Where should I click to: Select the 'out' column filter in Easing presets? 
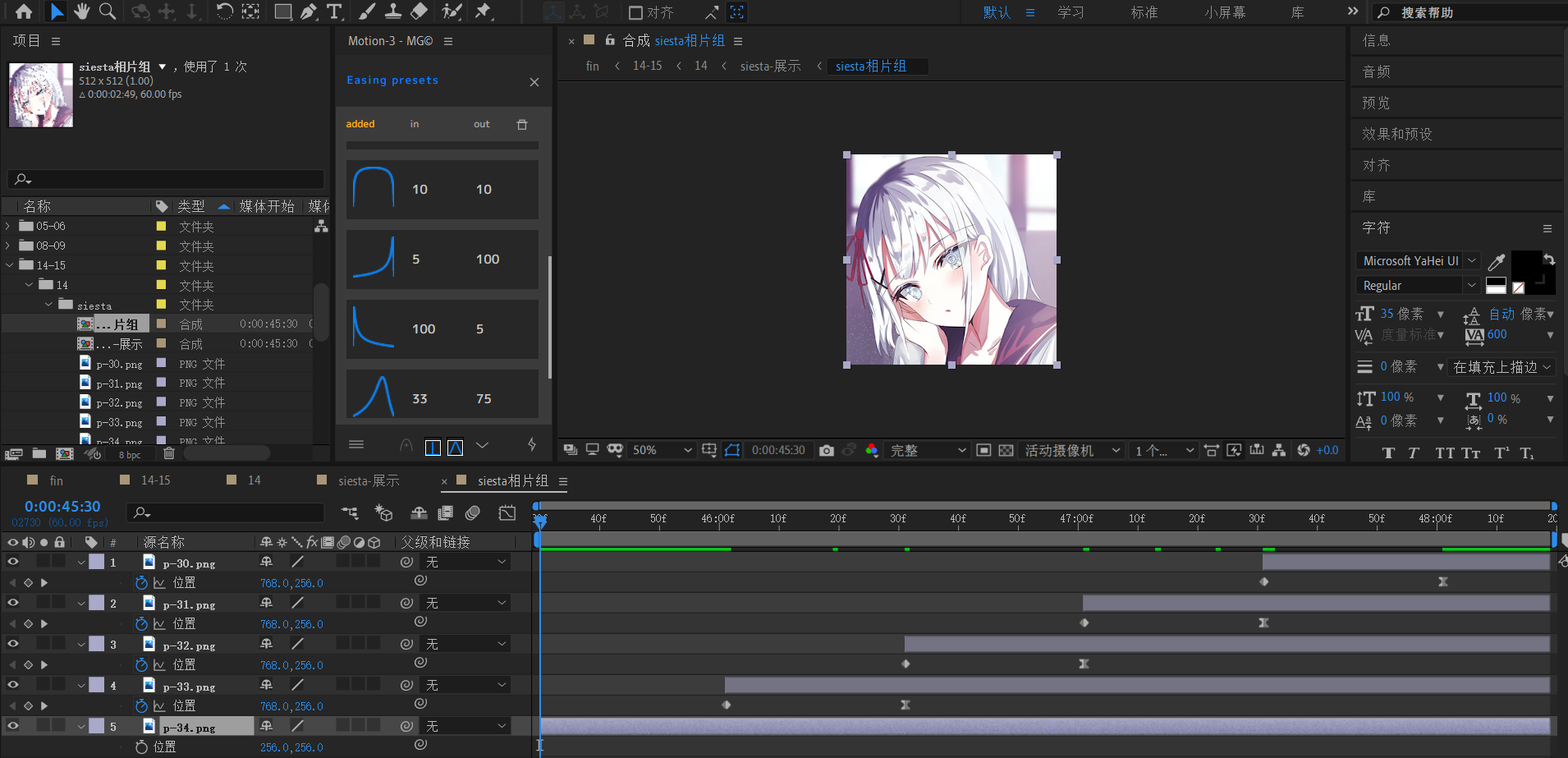coord(481,124)
